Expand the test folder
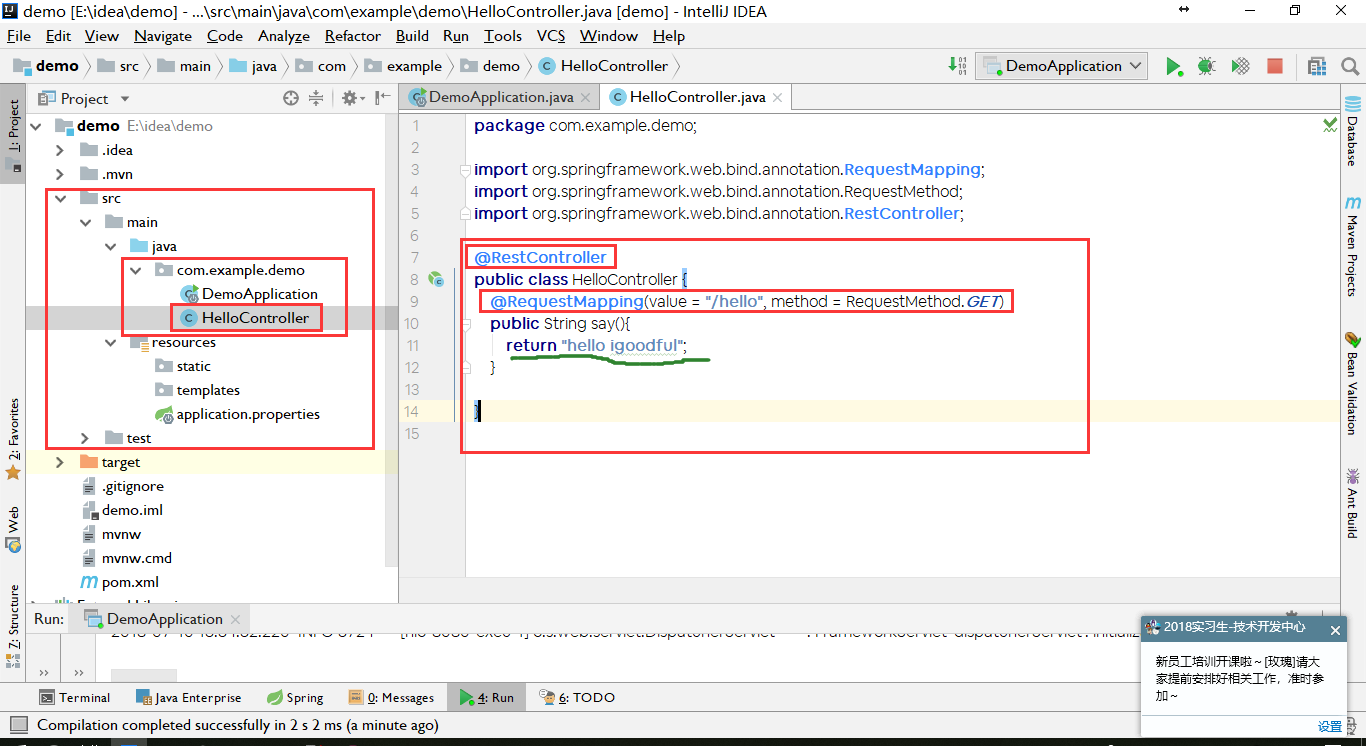The width and height of the screenshot is (1366, 746). [85, 438]
